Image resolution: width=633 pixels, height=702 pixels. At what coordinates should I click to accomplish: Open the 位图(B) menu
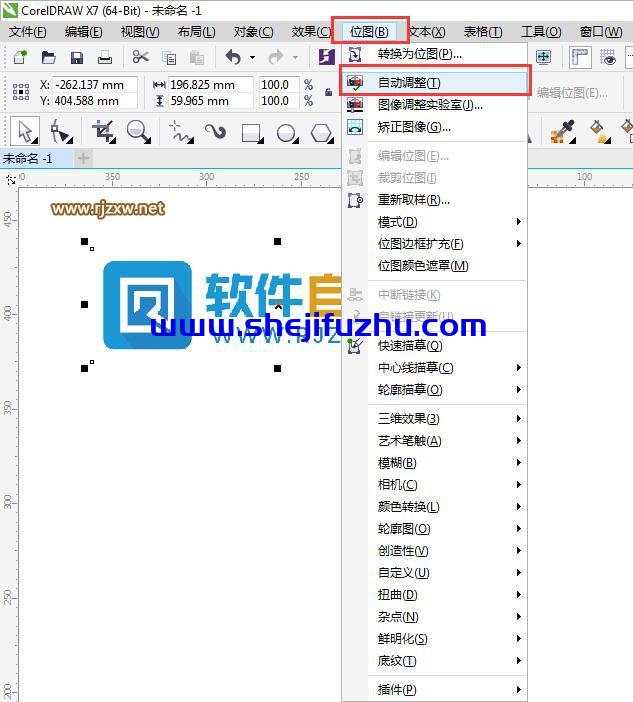369,32
